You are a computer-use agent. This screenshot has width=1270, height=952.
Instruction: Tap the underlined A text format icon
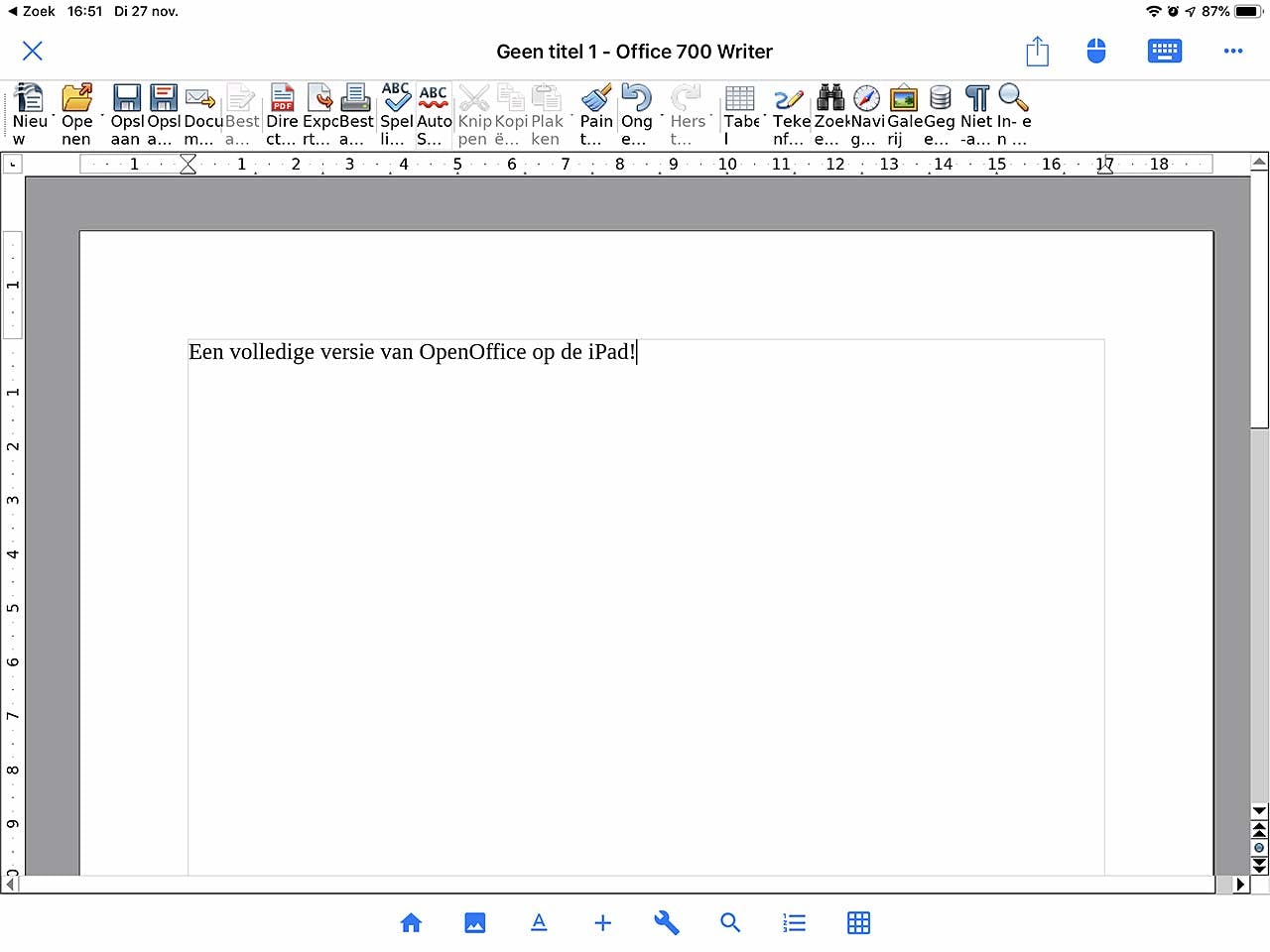click(539, 923)
